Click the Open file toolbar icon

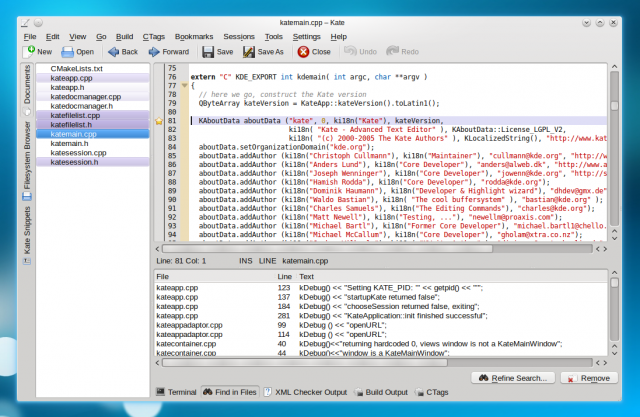click(68, 51)
